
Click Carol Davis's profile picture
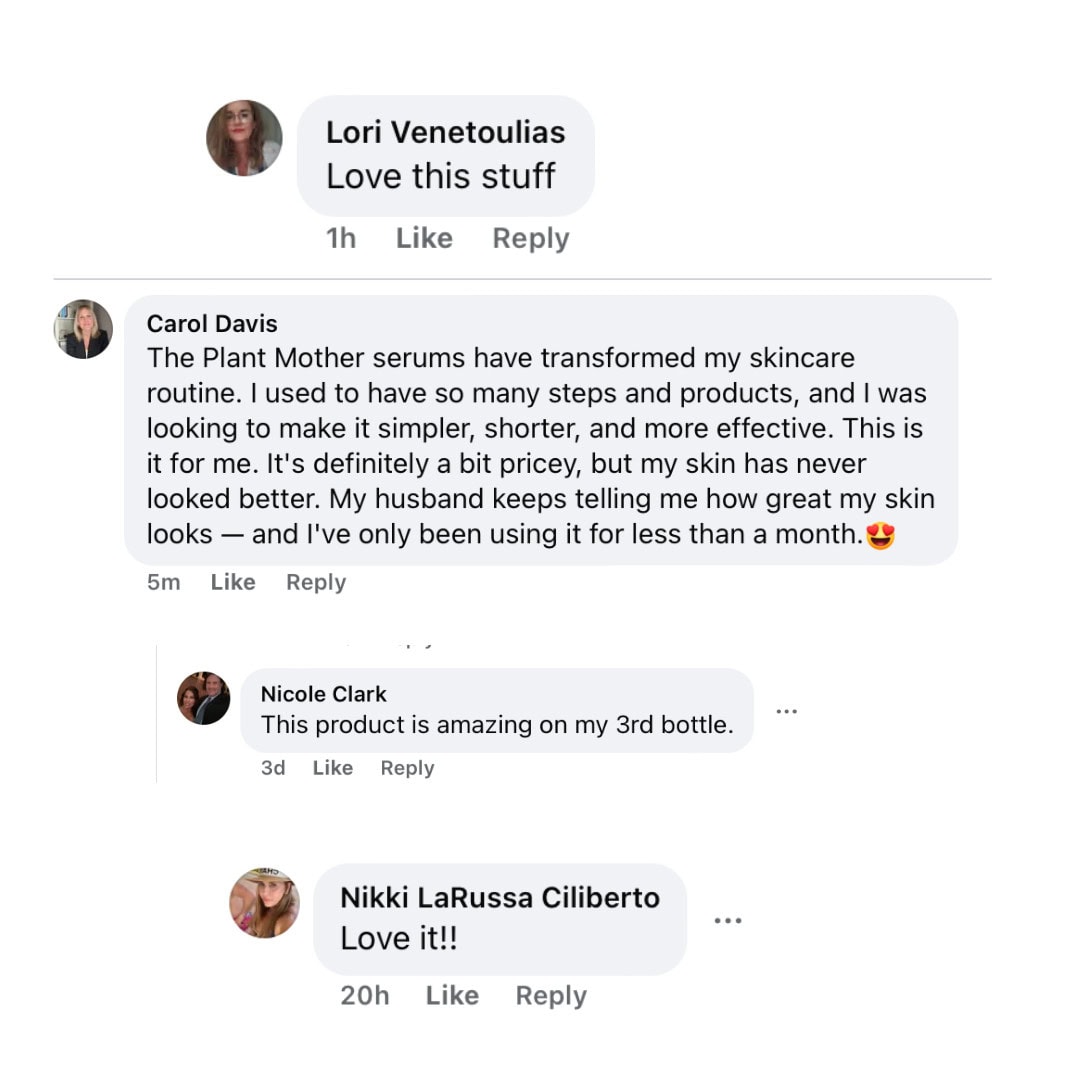click(x=83, y=328)
